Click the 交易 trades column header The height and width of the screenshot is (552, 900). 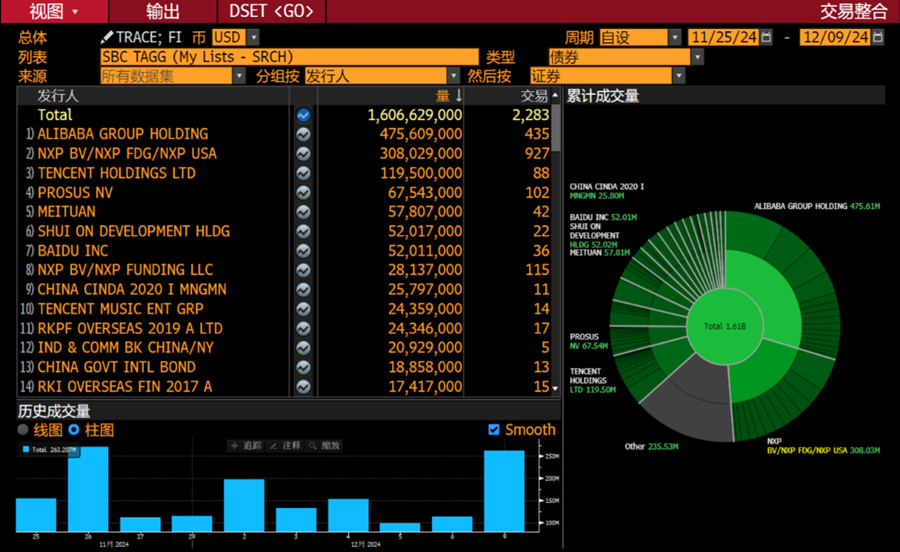tap(534, 96)
